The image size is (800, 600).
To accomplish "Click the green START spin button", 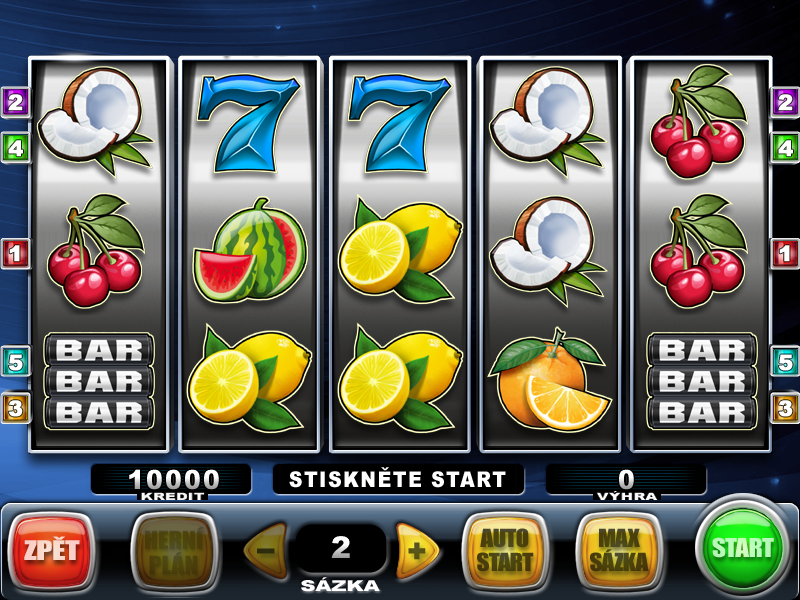I will [x=741, y=548].
